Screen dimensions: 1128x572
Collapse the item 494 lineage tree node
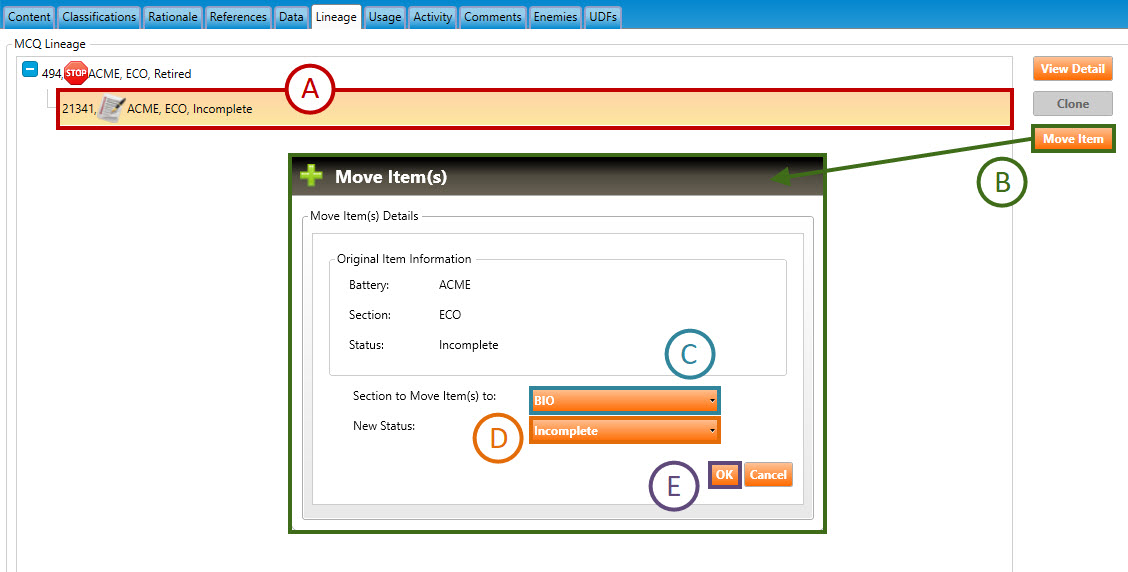click(x=30, y=72)
